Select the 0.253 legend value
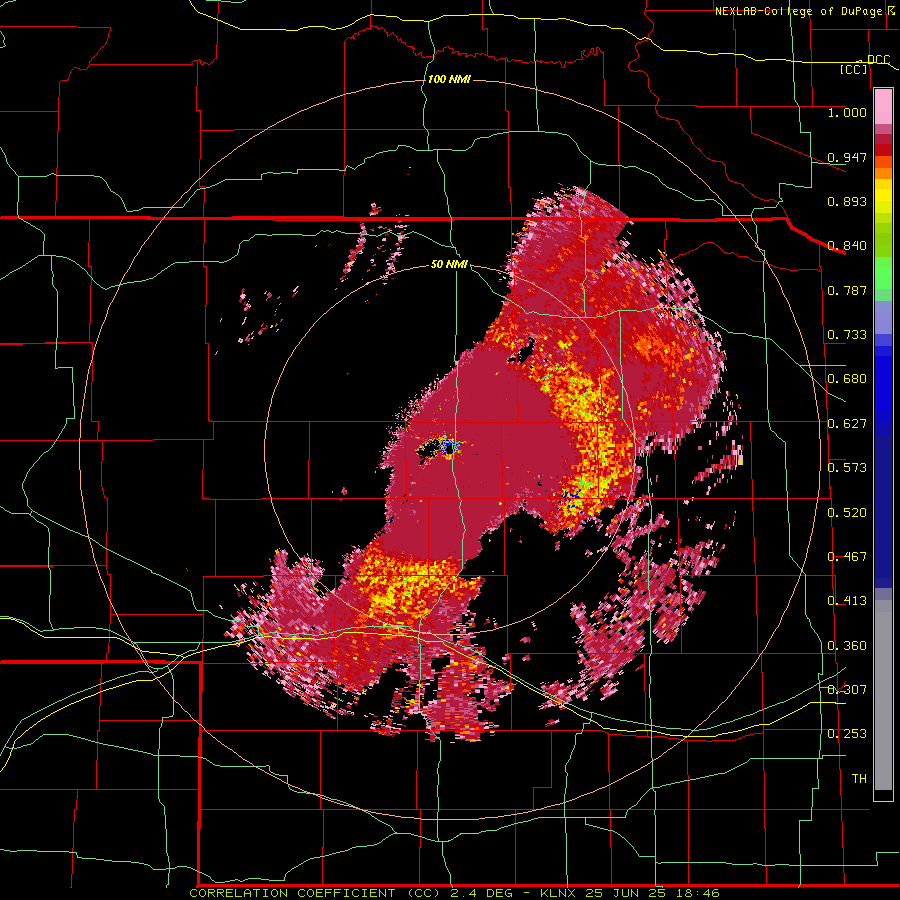This screenshot has height=900, width=900. 847,734
